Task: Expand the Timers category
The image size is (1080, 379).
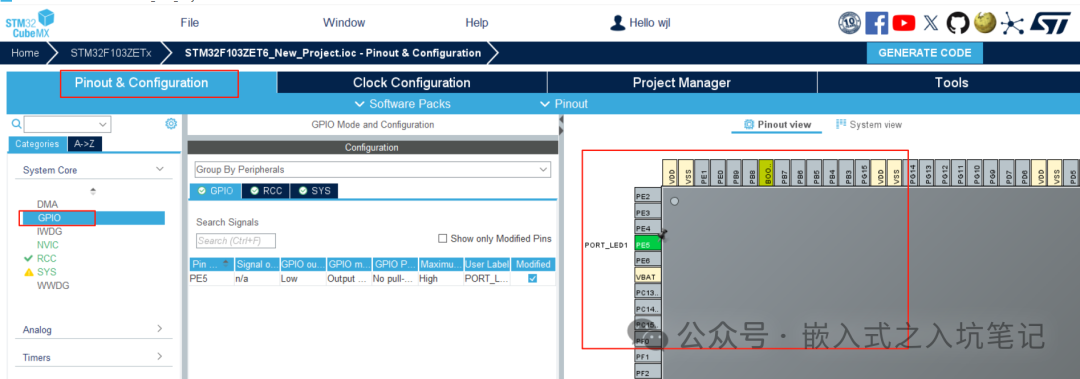Action: pos(159,356)
